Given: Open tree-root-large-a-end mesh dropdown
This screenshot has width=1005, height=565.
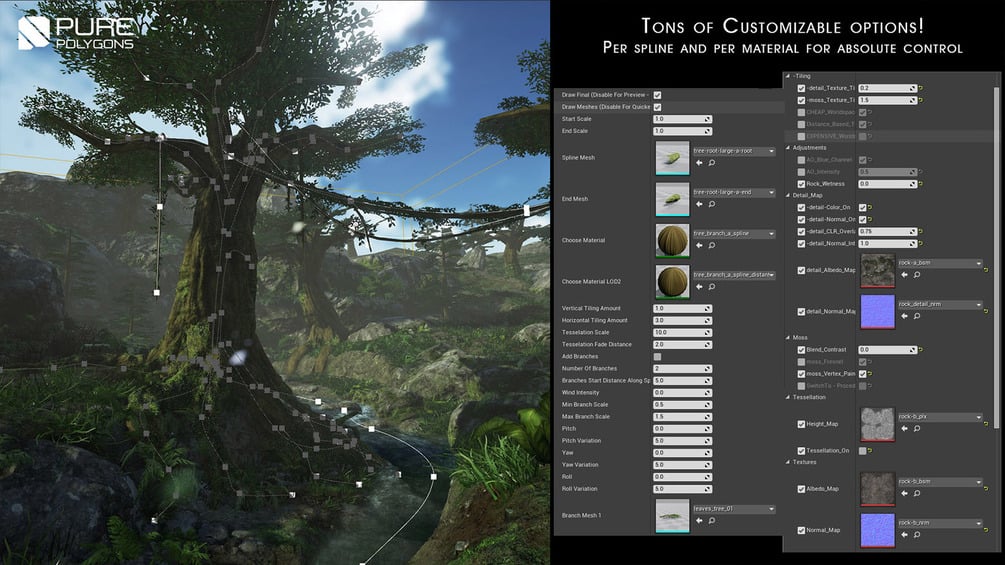Looking at the screenshot, I should (734, 192).
